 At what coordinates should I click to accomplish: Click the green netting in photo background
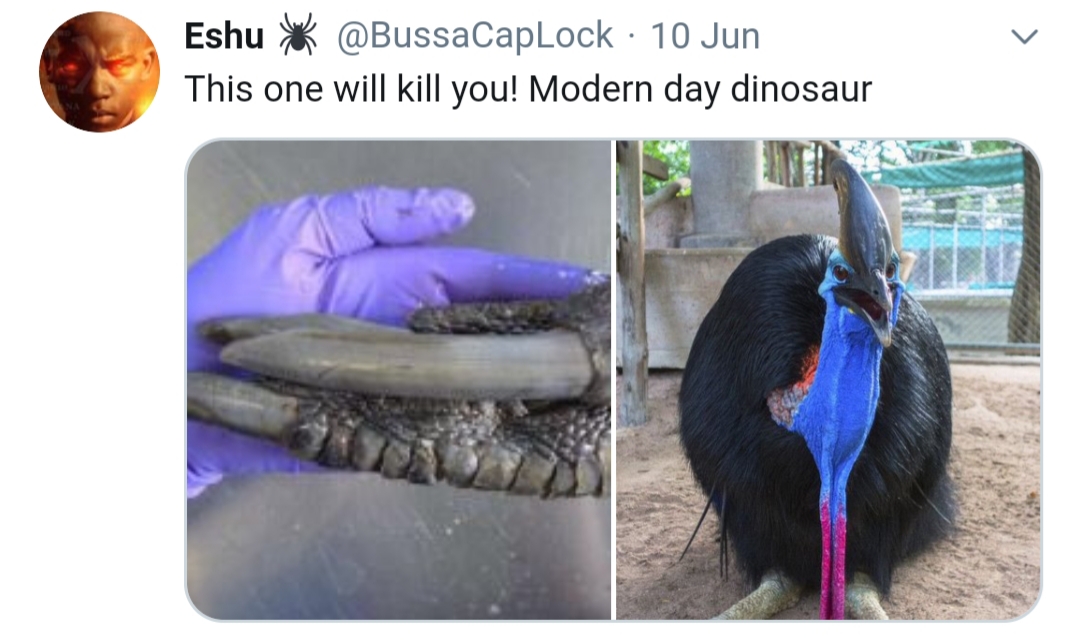tap(957, 169)
